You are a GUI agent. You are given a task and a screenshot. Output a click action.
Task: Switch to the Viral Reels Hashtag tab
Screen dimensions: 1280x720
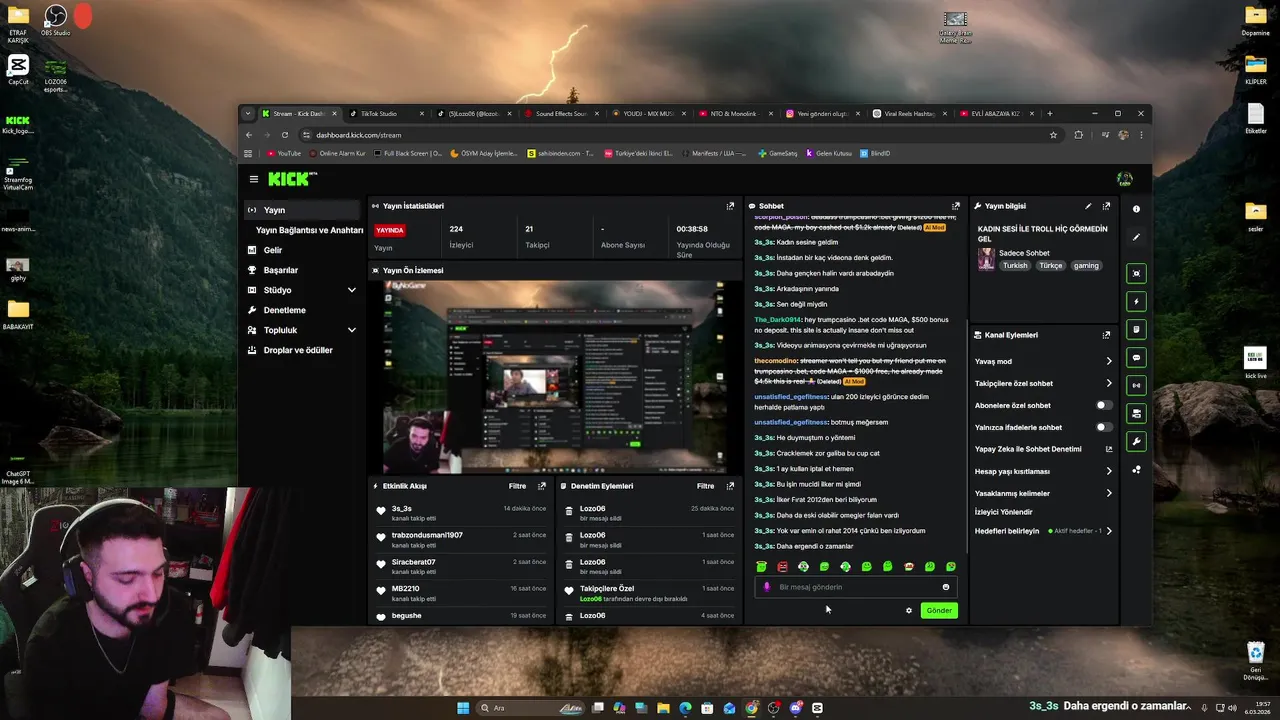click(x=908, y=114)
